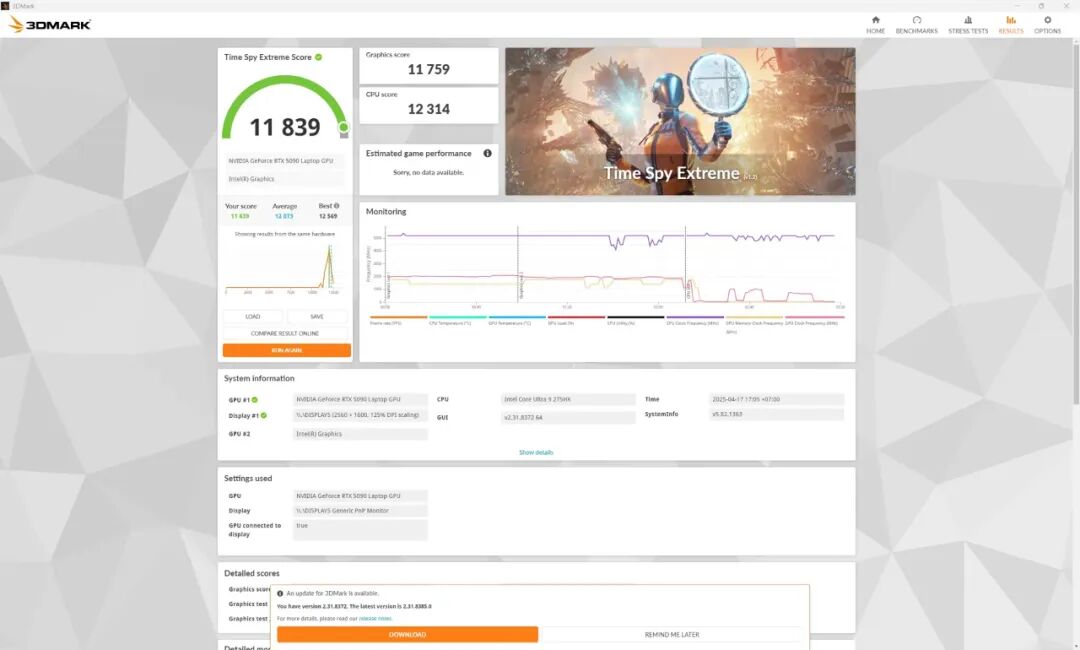
Task: Expand system info via Show details
Action: [536, 452]
